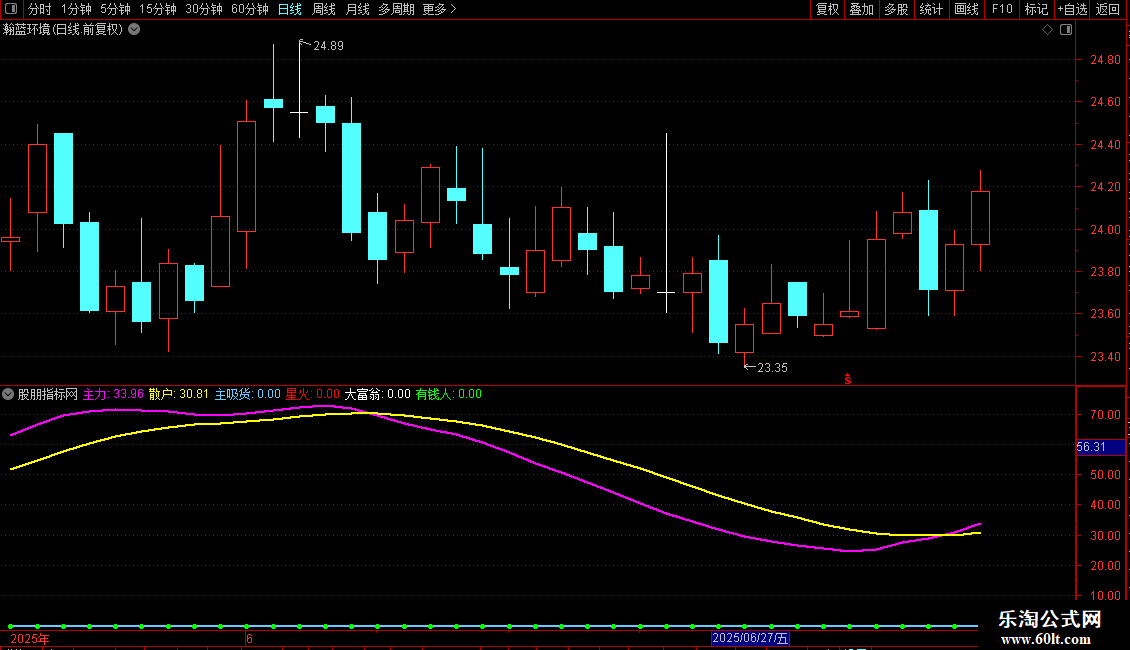This screenshot has height=650, width=1130.
Task: Click the 56.31 highlighted axis value
Action: (1100, 447)
